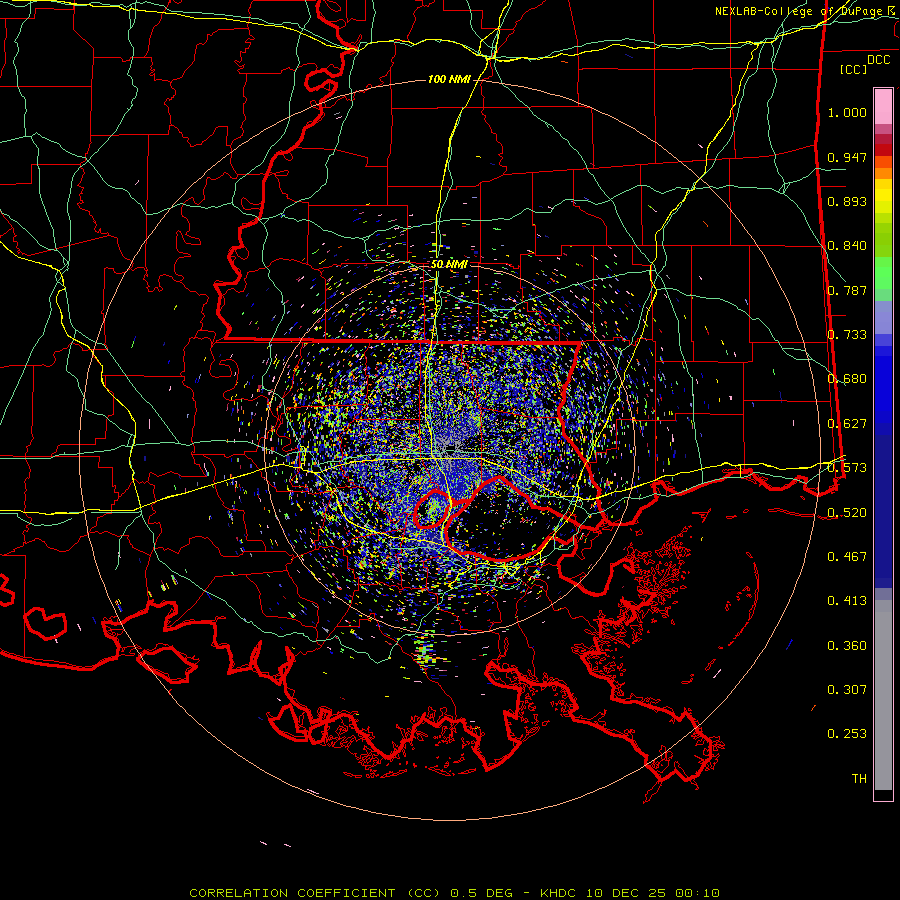Screen dimensions: 900x900
Task: Click the 0.413 scale value
Action: [x=847, y=601]
